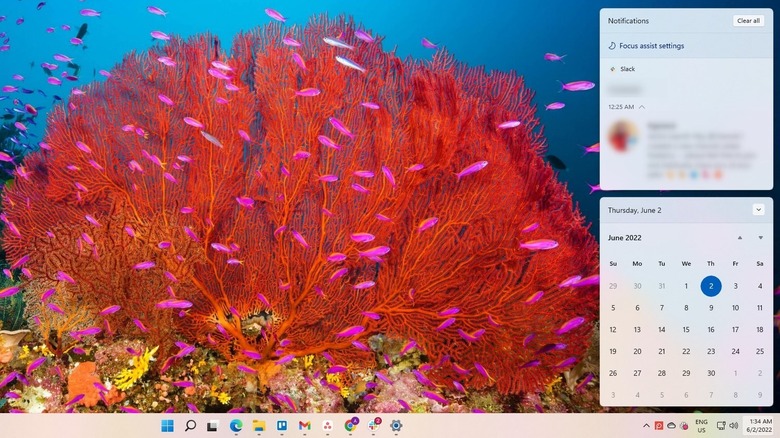Viewport: 780px width, 438px height.
Task: Open Focus assist settings
Action: tap(651, 46)
